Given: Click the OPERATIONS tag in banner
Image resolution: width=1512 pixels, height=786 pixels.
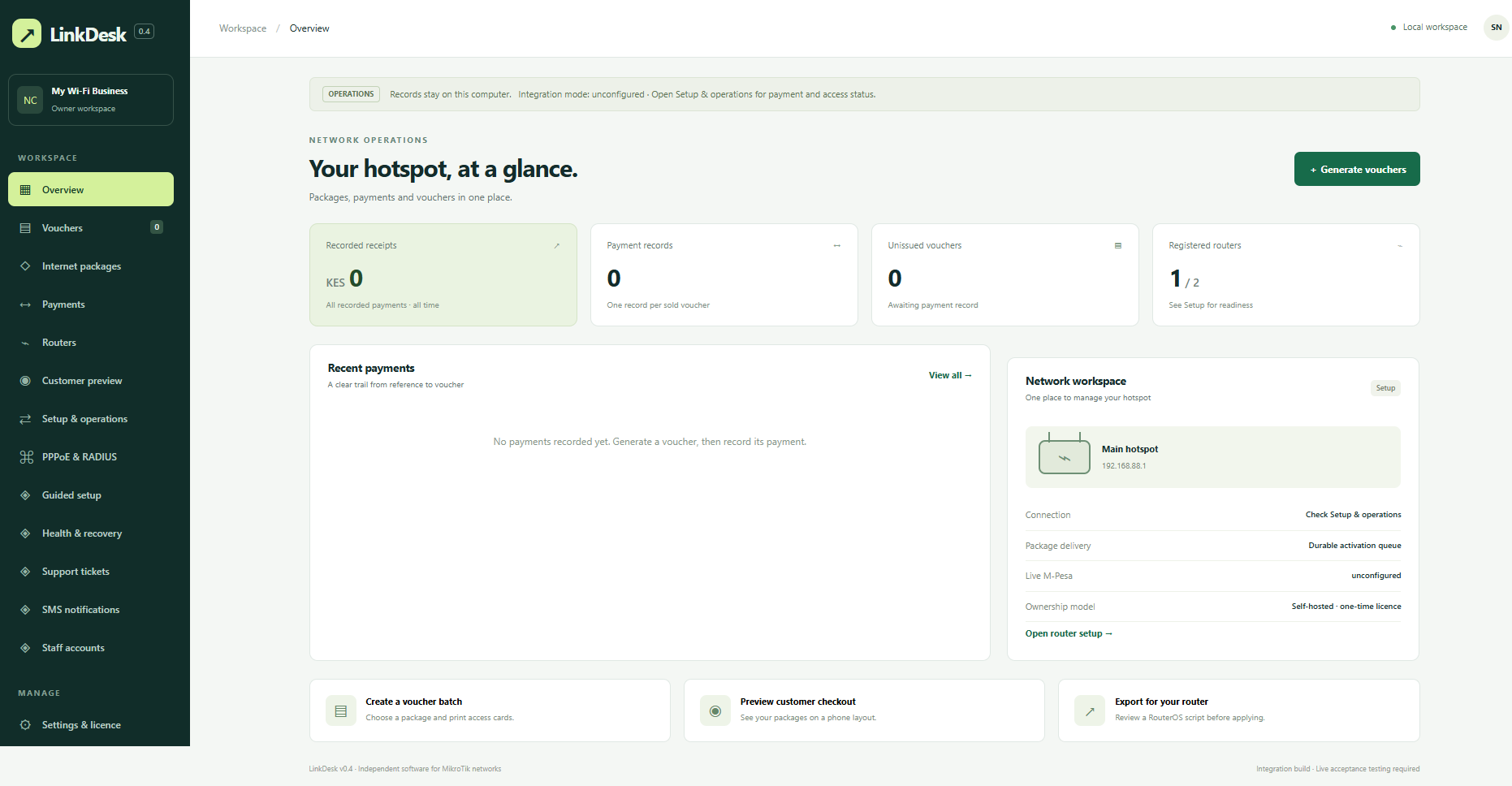Looking at the screenshot, I should [352, 94].
